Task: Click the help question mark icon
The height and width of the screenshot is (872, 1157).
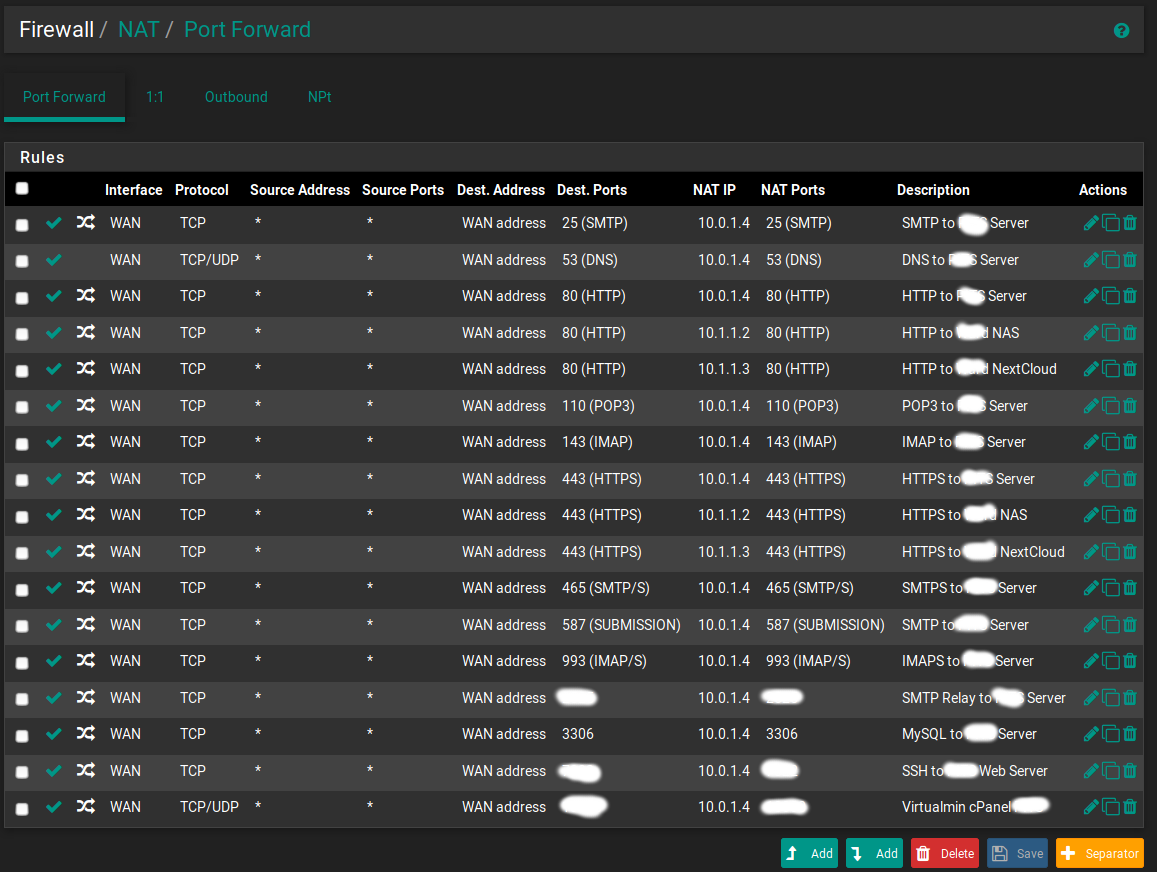Action: 1122,30
